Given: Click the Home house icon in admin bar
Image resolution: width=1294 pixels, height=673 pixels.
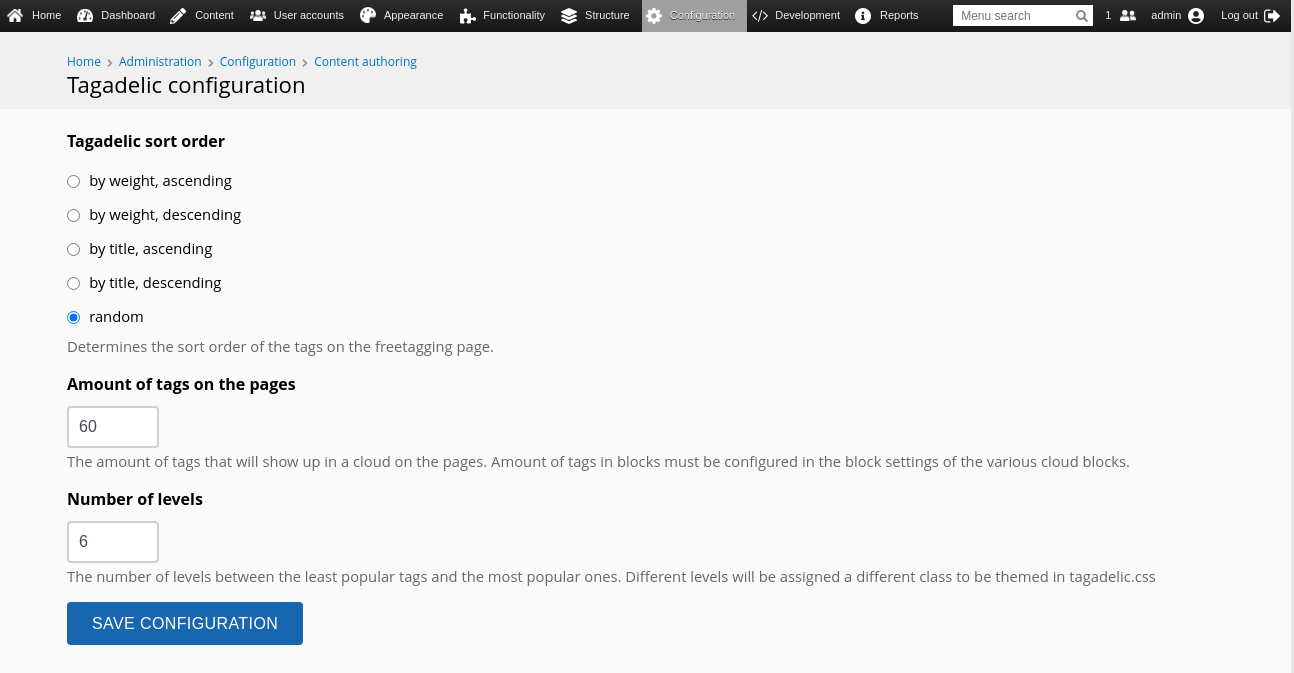Looking at the screenshot, I should coord(15,16).
